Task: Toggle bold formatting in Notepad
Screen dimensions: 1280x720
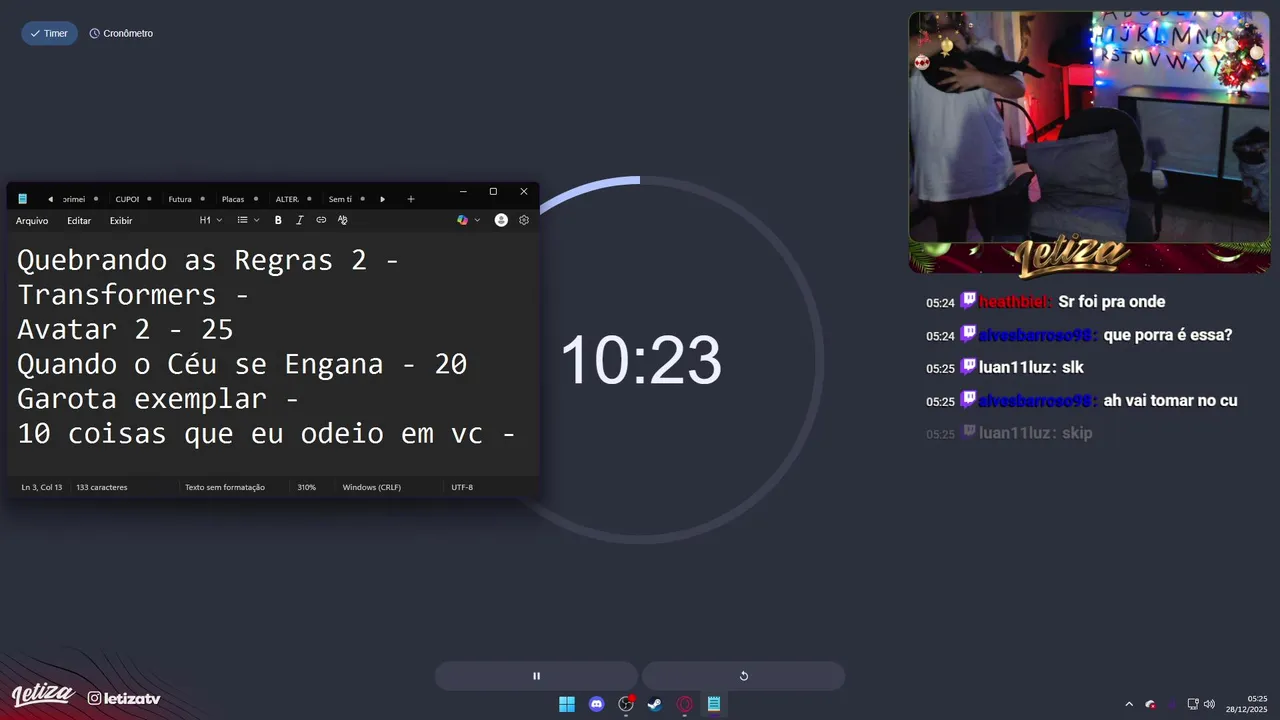Action: click(x=278, y=220)
